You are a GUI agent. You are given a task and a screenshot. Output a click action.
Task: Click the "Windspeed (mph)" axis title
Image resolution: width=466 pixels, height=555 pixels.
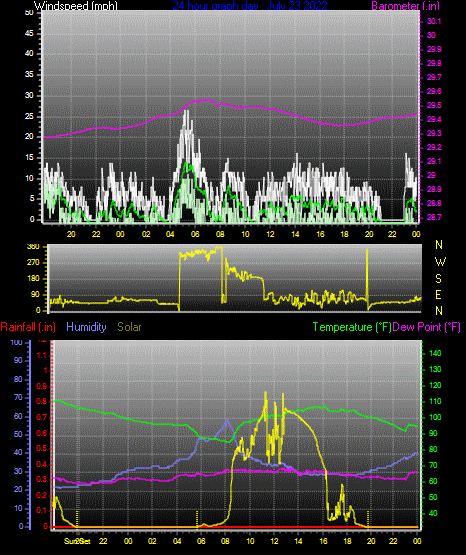(x=76, y=6)
